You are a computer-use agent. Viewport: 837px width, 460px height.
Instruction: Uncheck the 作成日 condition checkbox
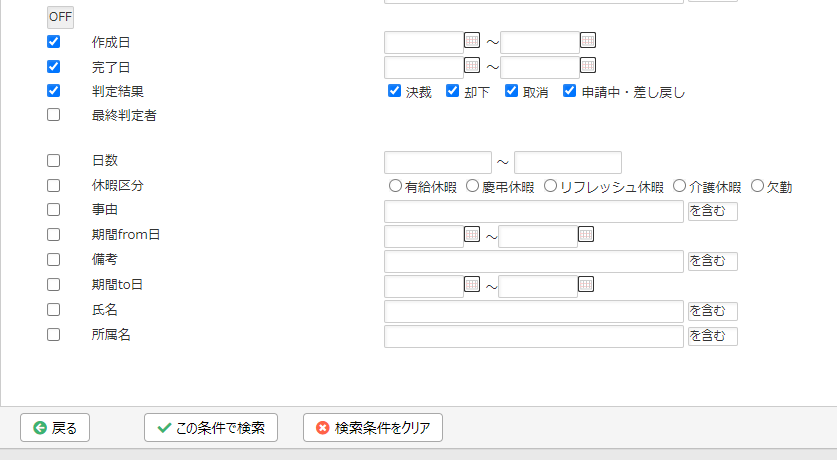(x=53, y=42)
